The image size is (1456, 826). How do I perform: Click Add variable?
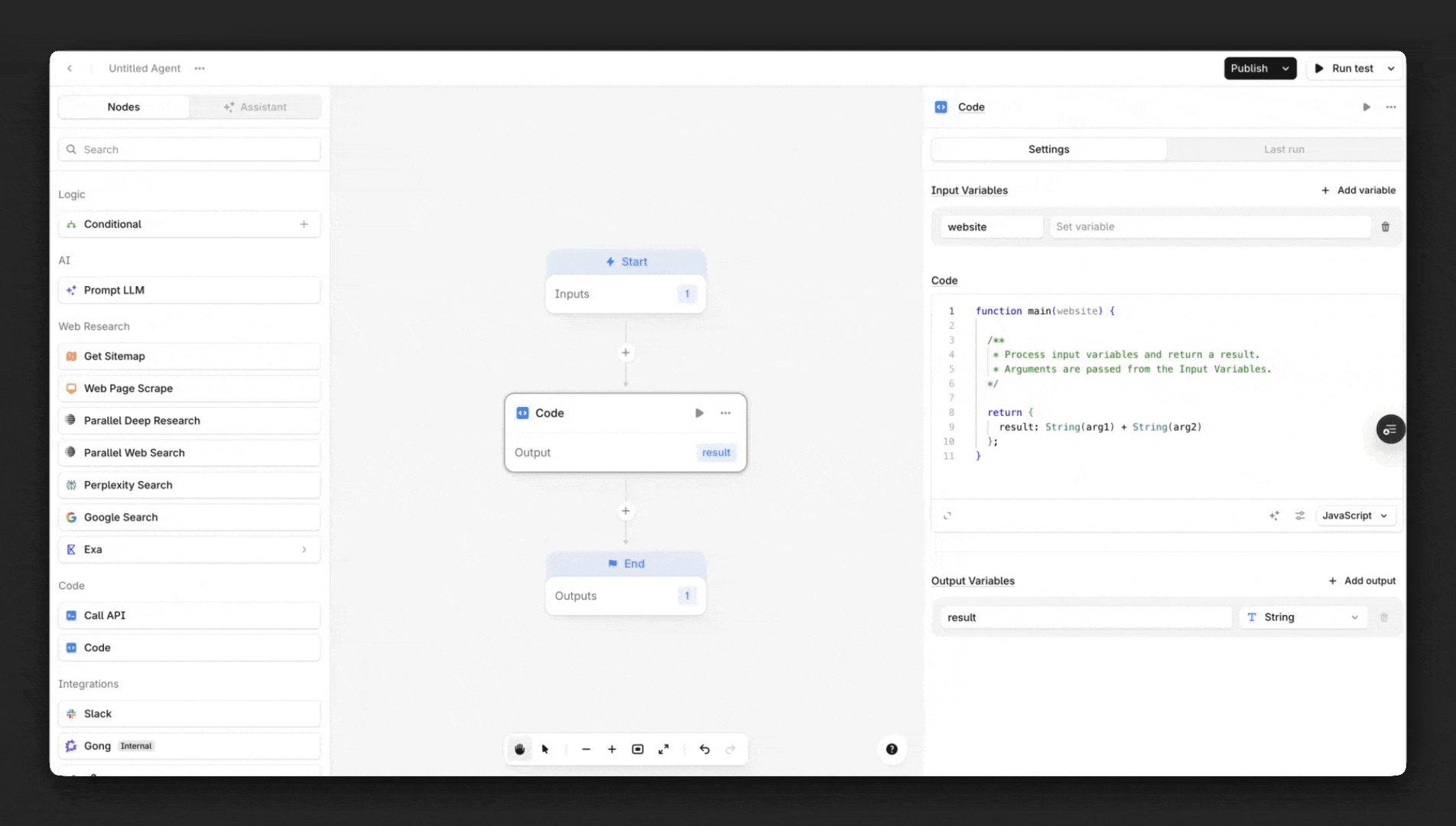click(x=1358, y=190)
